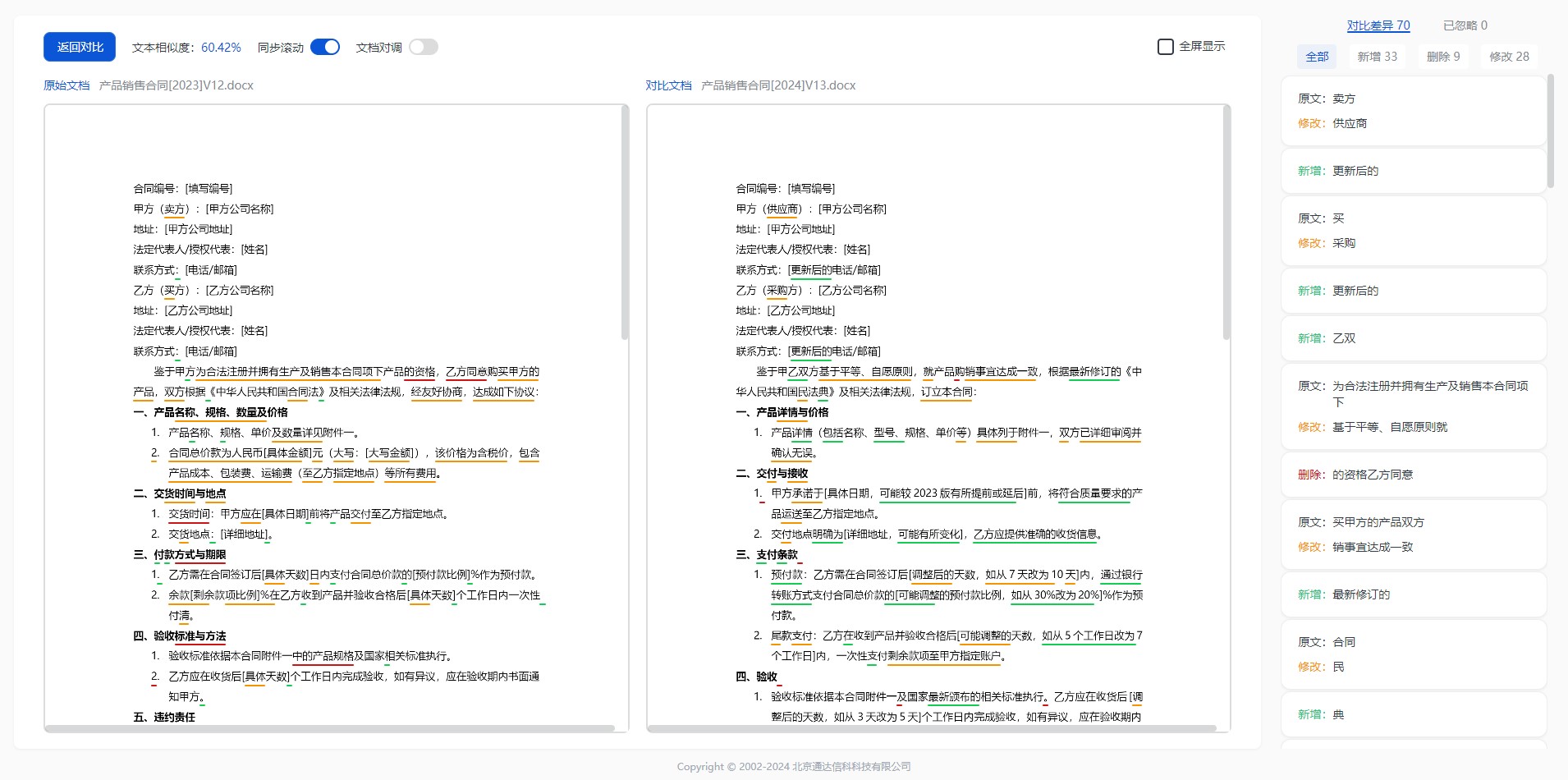This screenshot has width=1568, height=780.
Task: Open the difference card 卖方 to 供应商
Action: [x=1413, y=111]
